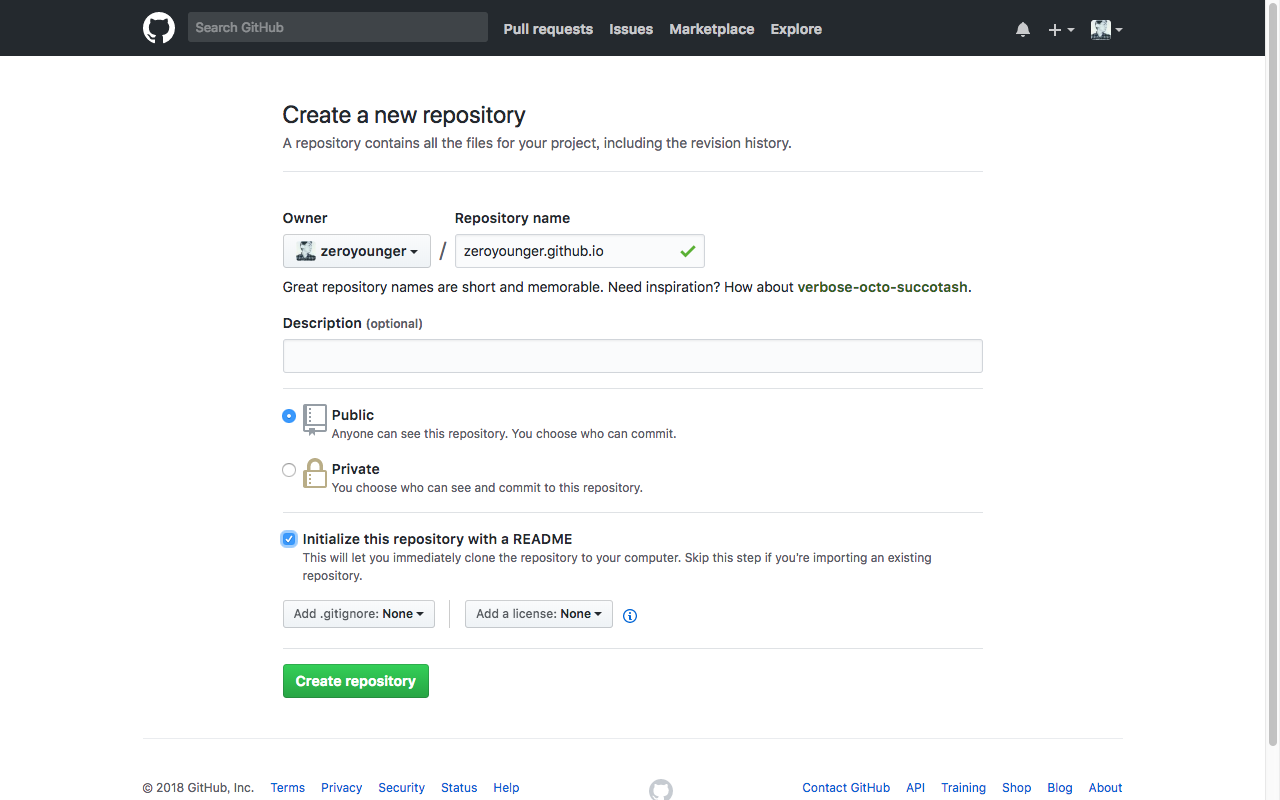Click the green checkmark beside repository name

[x=688, y=251]
